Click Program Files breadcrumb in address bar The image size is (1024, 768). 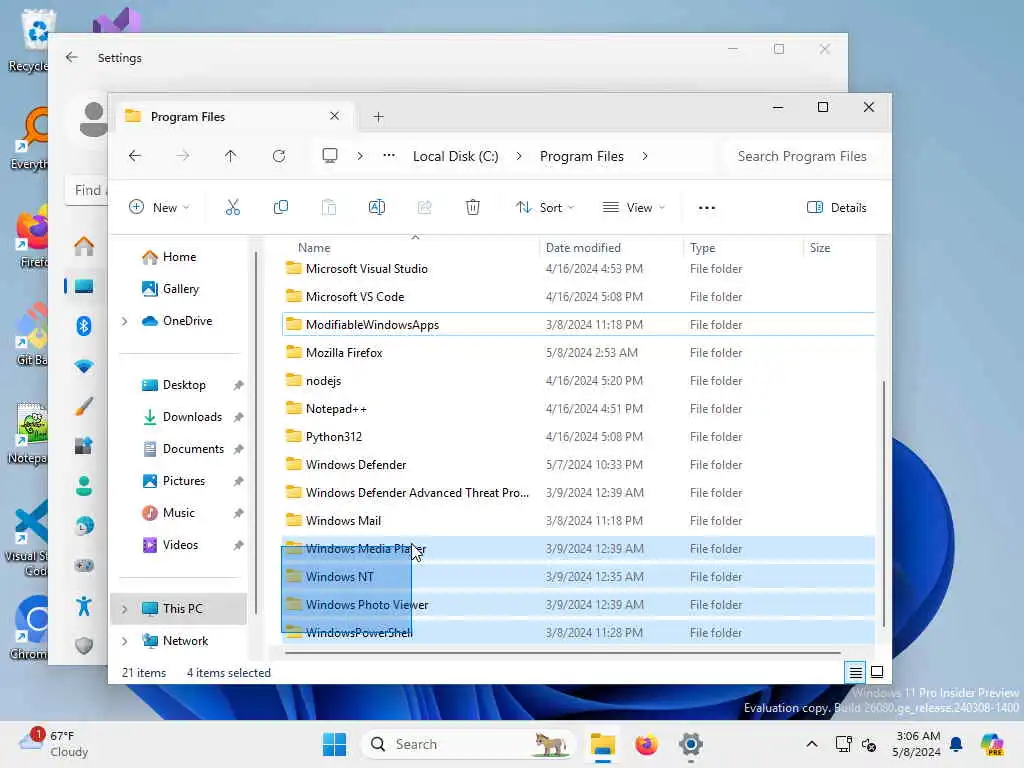tap(581, 156)
